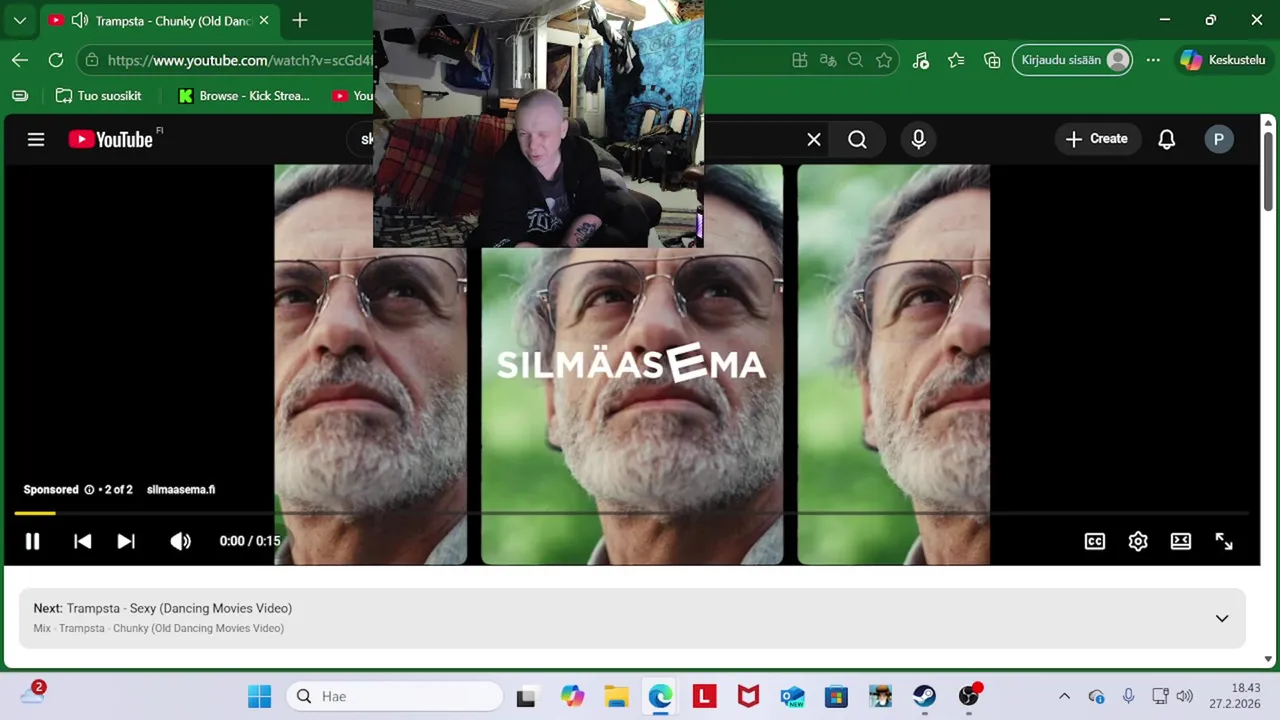1280x720 pixels.
Task: Launch Copilot from taskbar
Action: click(x=572, y=696)
